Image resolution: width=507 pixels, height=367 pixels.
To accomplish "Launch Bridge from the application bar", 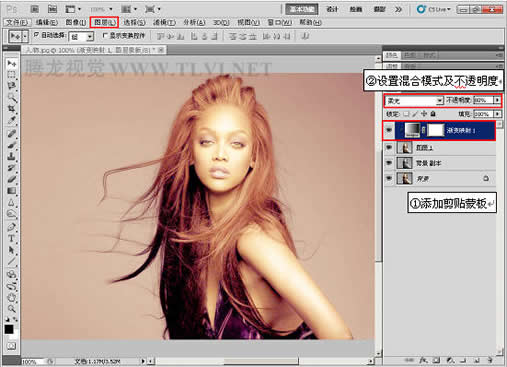I will click(x=35, y=9).
